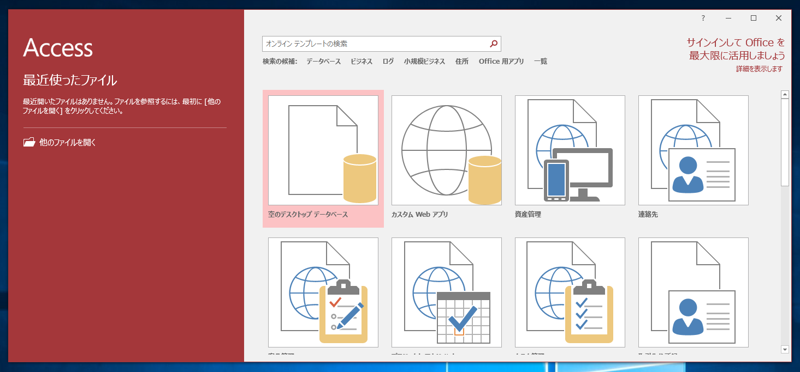Click the Office 用アプリ suggestion
800x372 pixels.
pyautogui.click(x=501, y=61)
